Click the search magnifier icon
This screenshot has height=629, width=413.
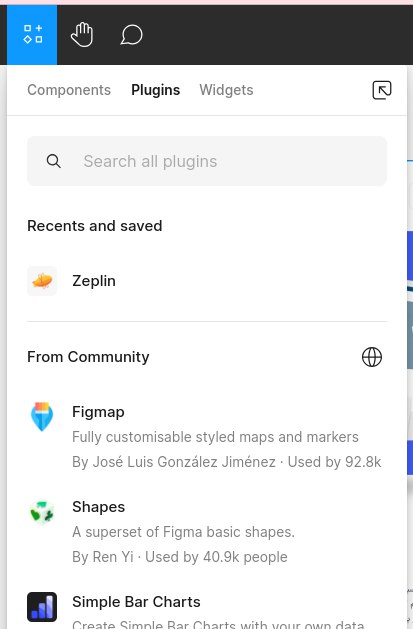[54, 161]
